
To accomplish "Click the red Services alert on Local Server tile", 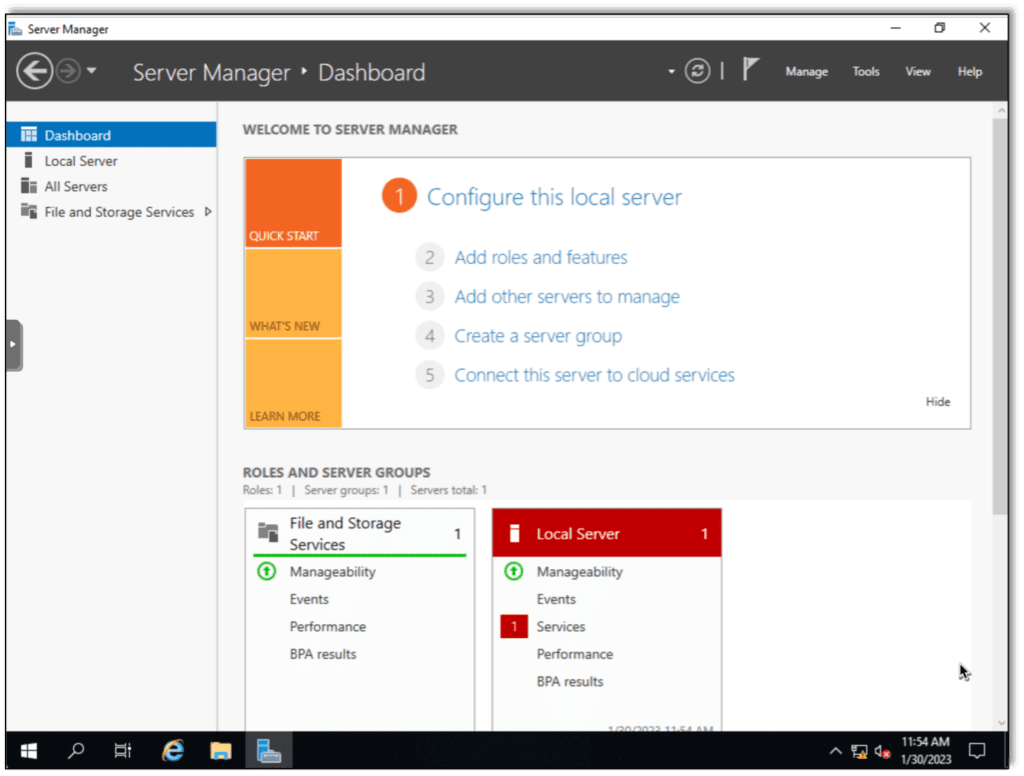I will [x=513, y=626].
